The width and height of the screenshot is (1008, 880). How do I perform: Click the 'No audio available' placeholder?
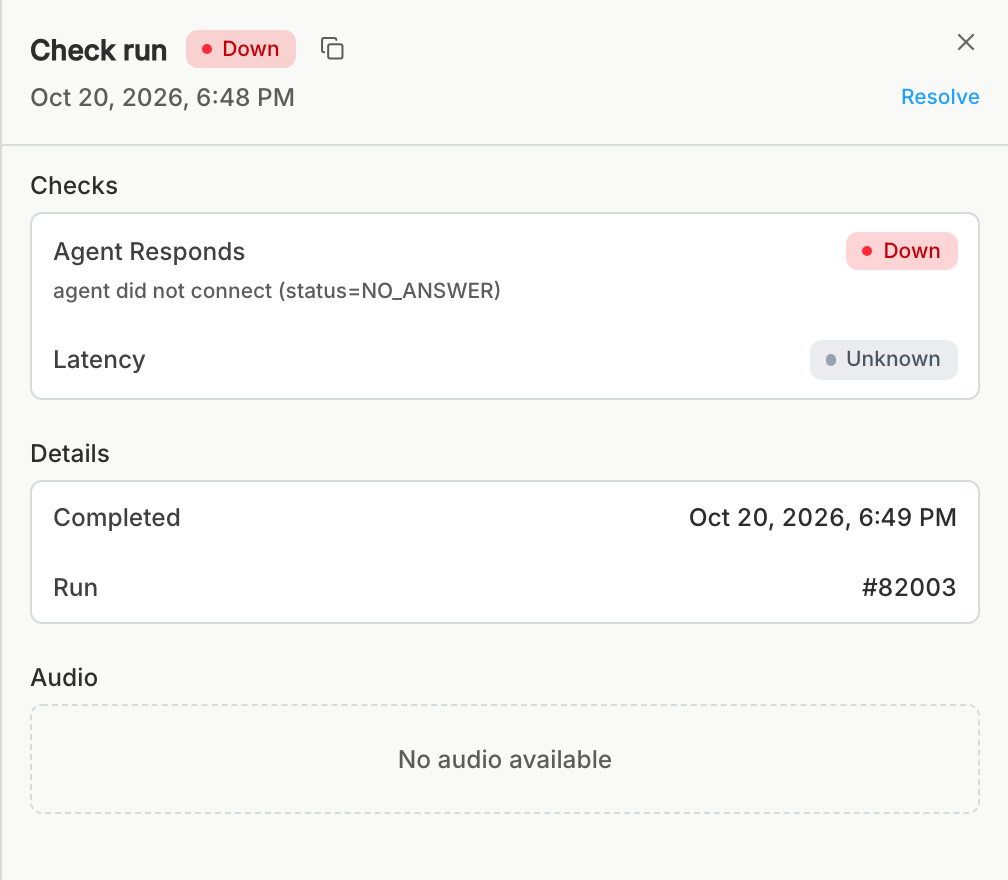click(x=505, y=759)
